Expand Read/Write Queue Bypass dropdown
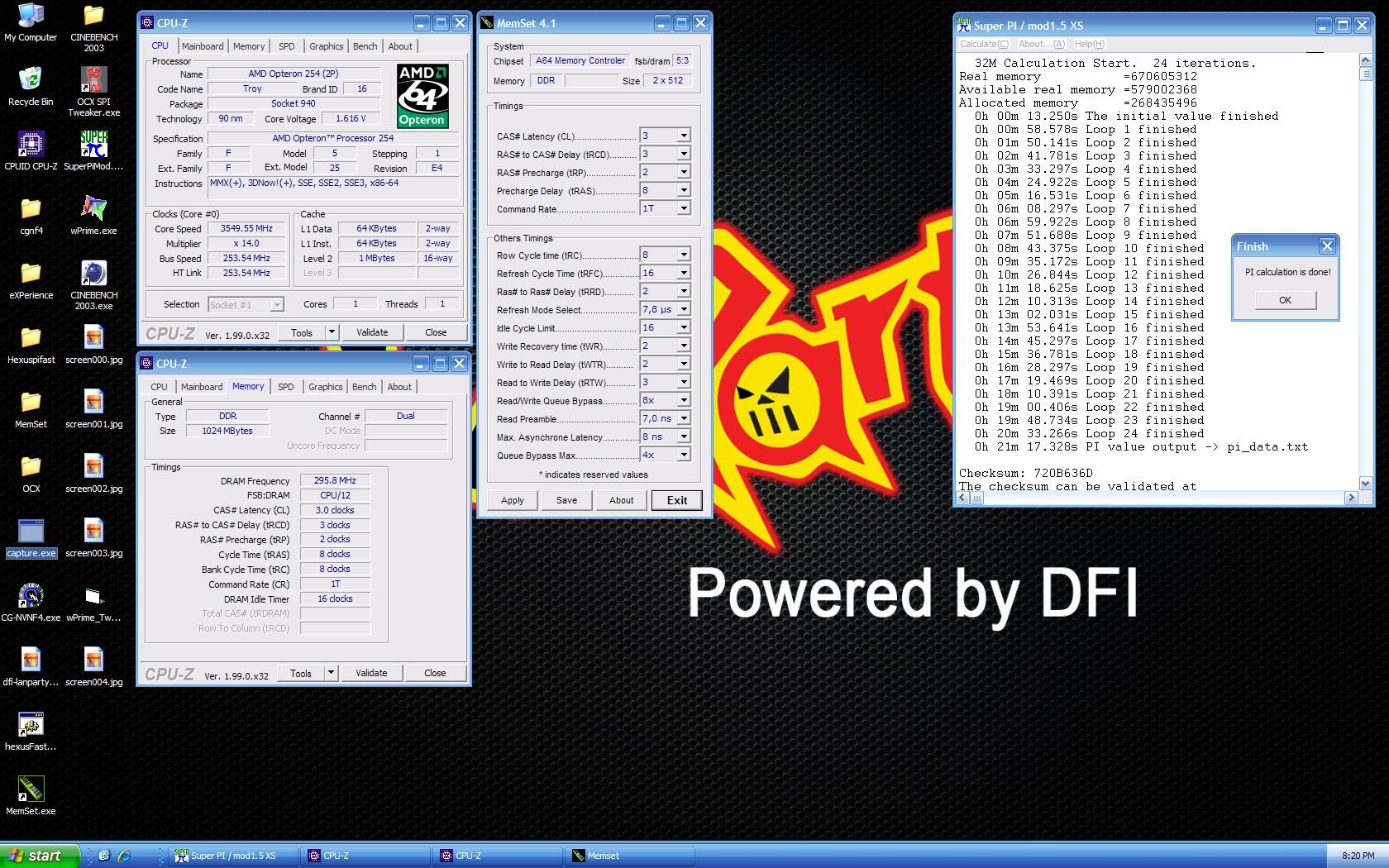Image resolution: width=1389 pixels, height=868 pixels. tap(684, 400)
